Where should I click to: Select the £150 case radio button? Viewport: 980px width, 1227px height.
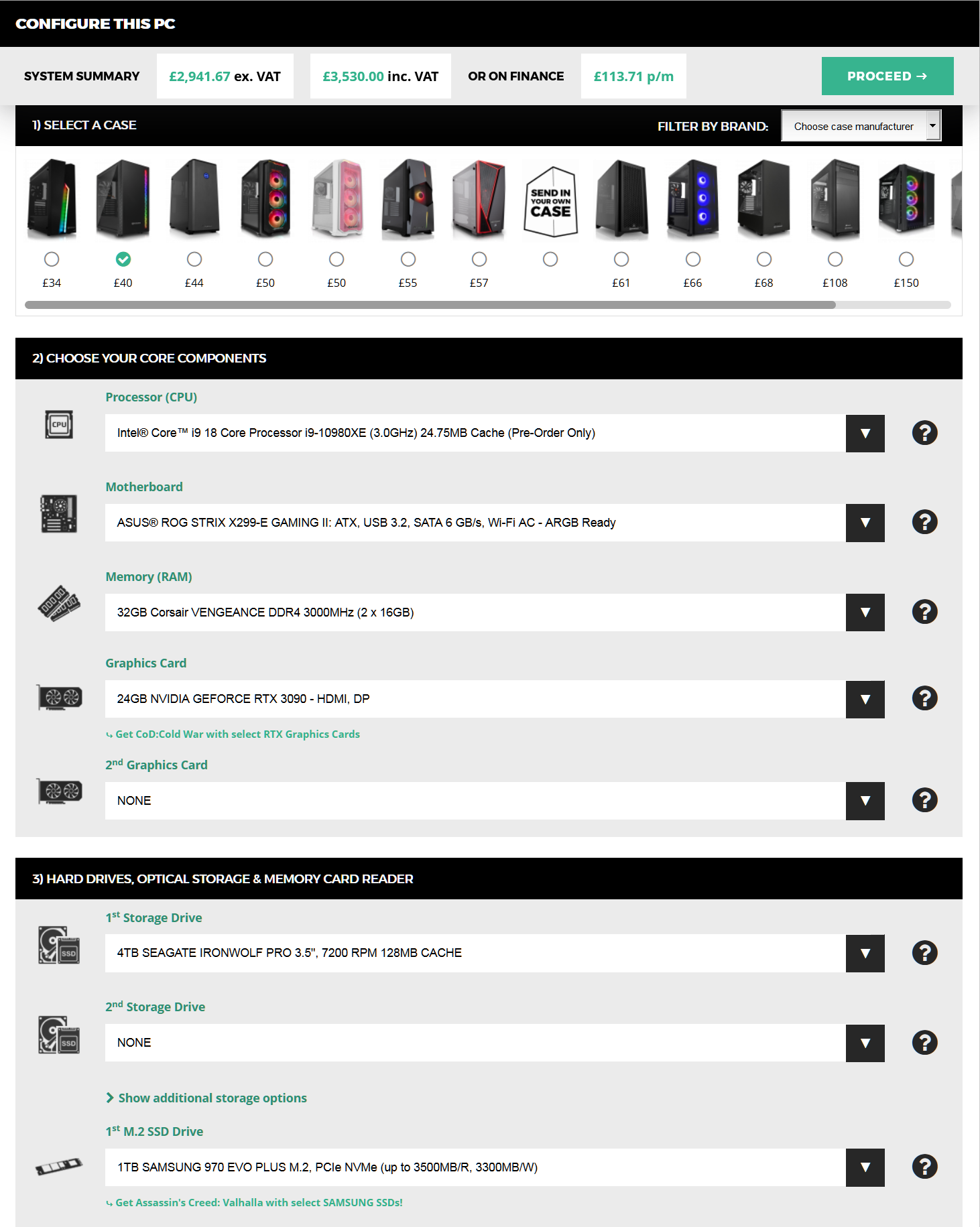[906, 259]
